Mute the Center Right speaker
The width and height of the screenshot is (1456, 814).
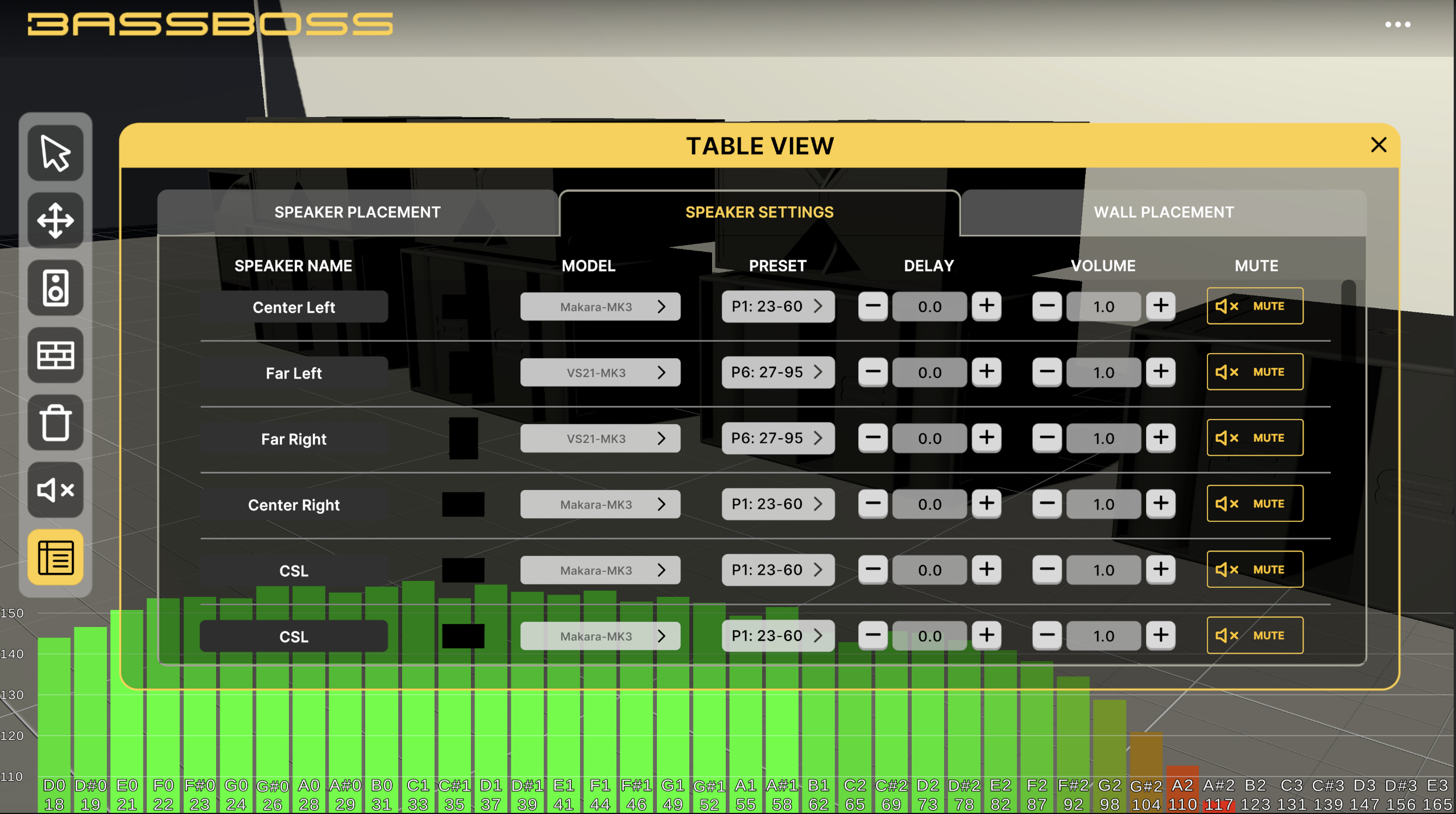[1255, 504]
